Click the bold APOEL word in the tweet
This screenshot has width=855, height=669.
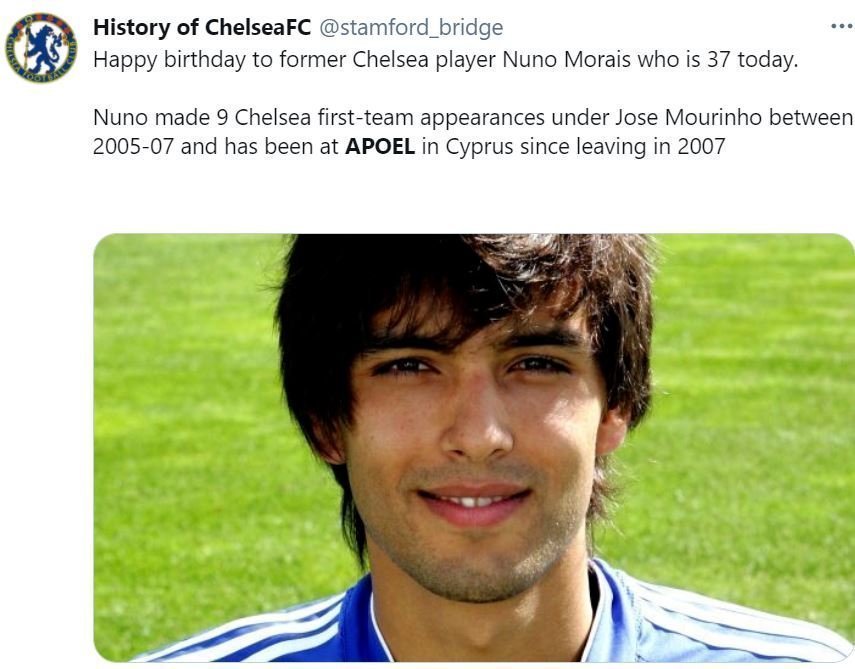click(x=380, y=147)
